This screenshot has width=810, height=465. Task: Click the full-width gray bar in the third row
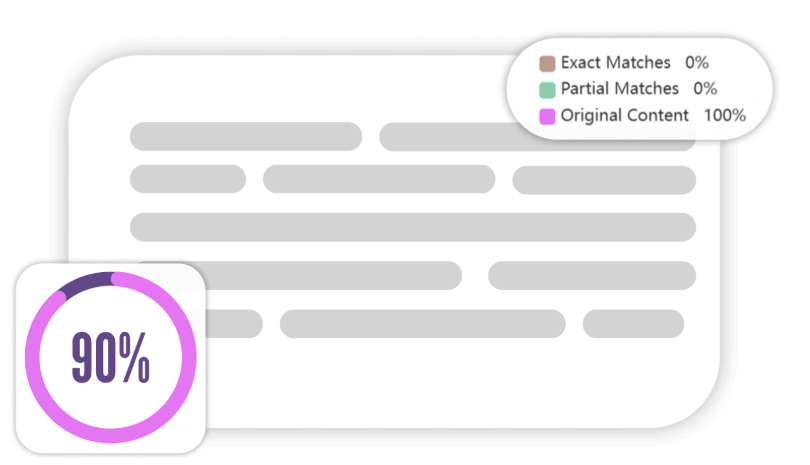(x=412, y=227)
